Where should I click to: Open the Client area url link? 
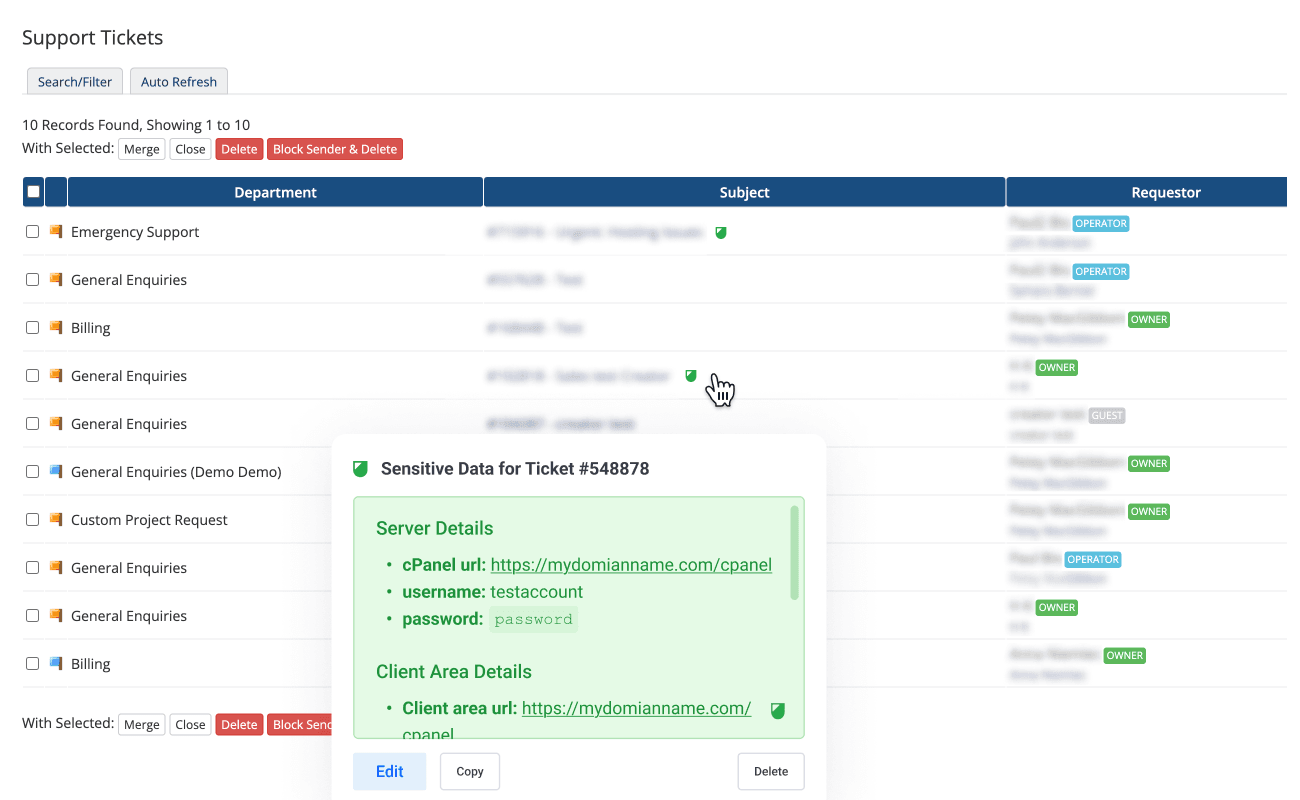point(636,708)
